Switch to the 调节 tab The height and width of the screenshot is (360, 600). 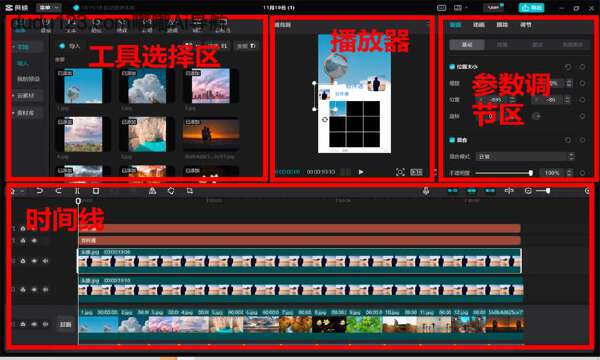pos(526,25)
